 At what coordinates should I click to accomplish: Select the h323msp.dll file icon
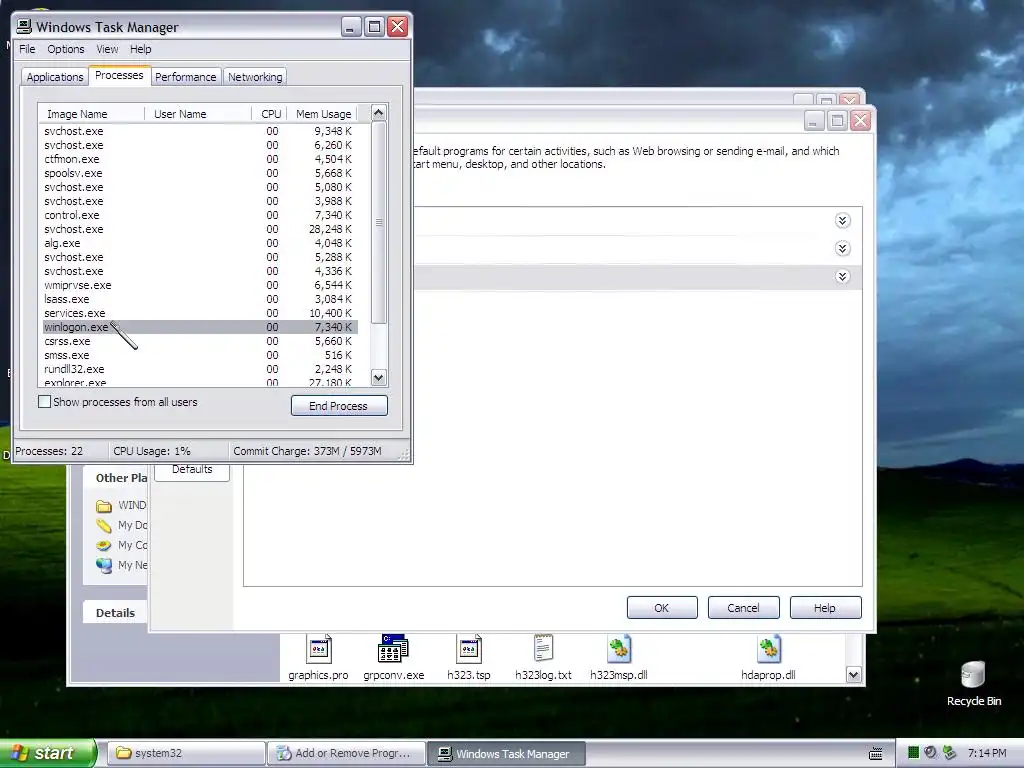[x=618, y=649]
